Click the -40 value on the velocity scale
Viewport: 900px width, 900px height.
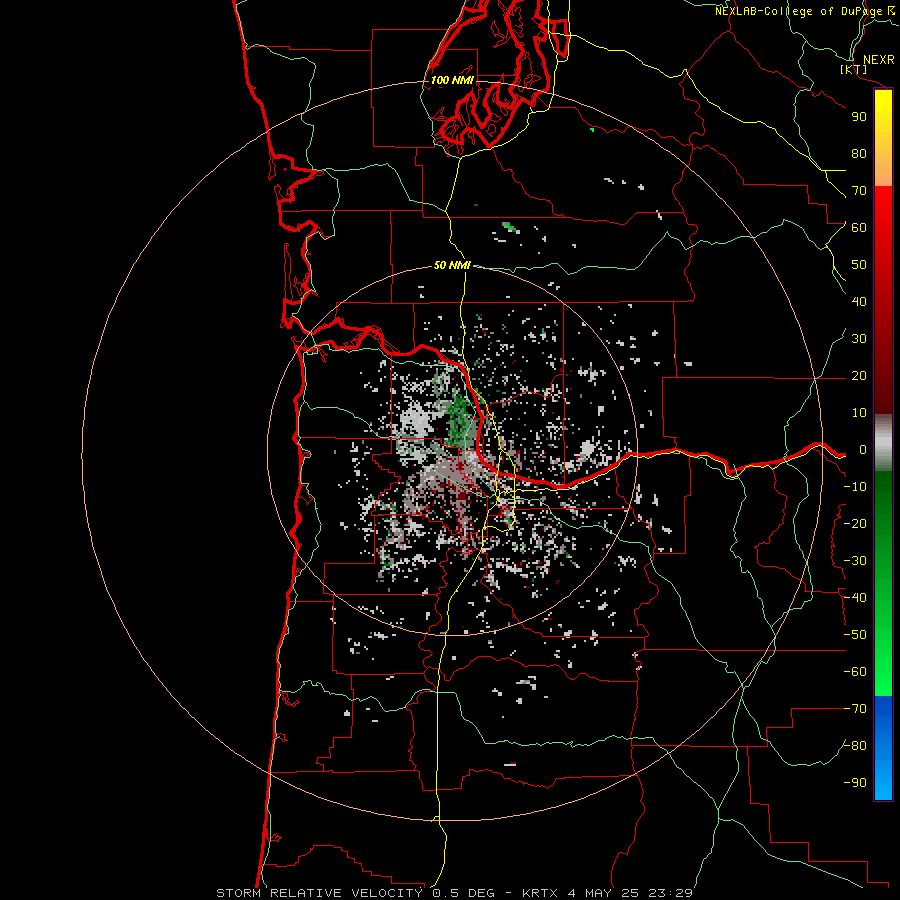click(855, 598)
